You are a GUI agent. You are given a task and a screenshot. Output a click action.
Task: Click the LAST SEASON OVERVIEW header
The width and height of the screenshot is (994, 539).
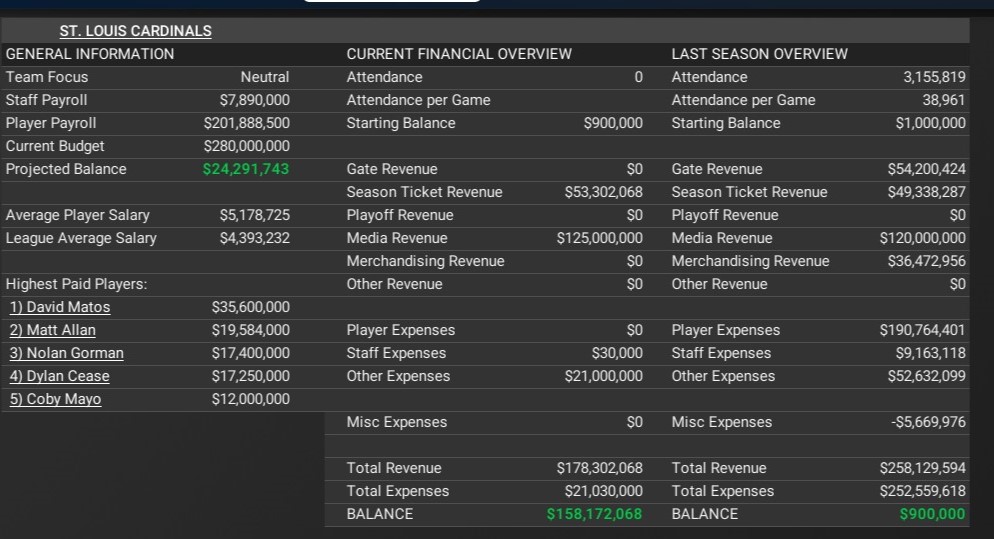[759, 54]
